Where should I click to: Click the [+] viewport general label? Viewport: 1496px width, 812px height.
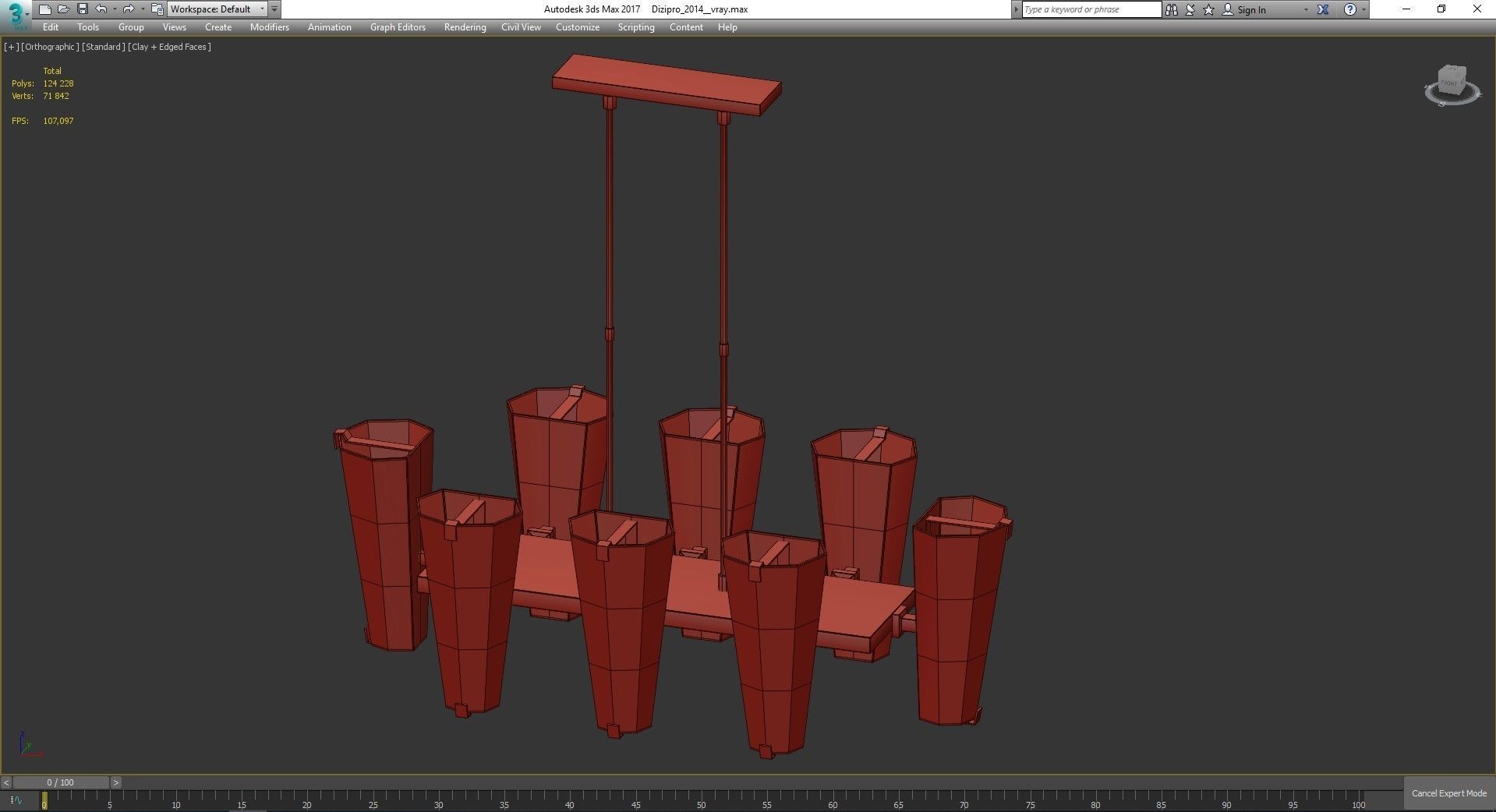pos(11,47)
